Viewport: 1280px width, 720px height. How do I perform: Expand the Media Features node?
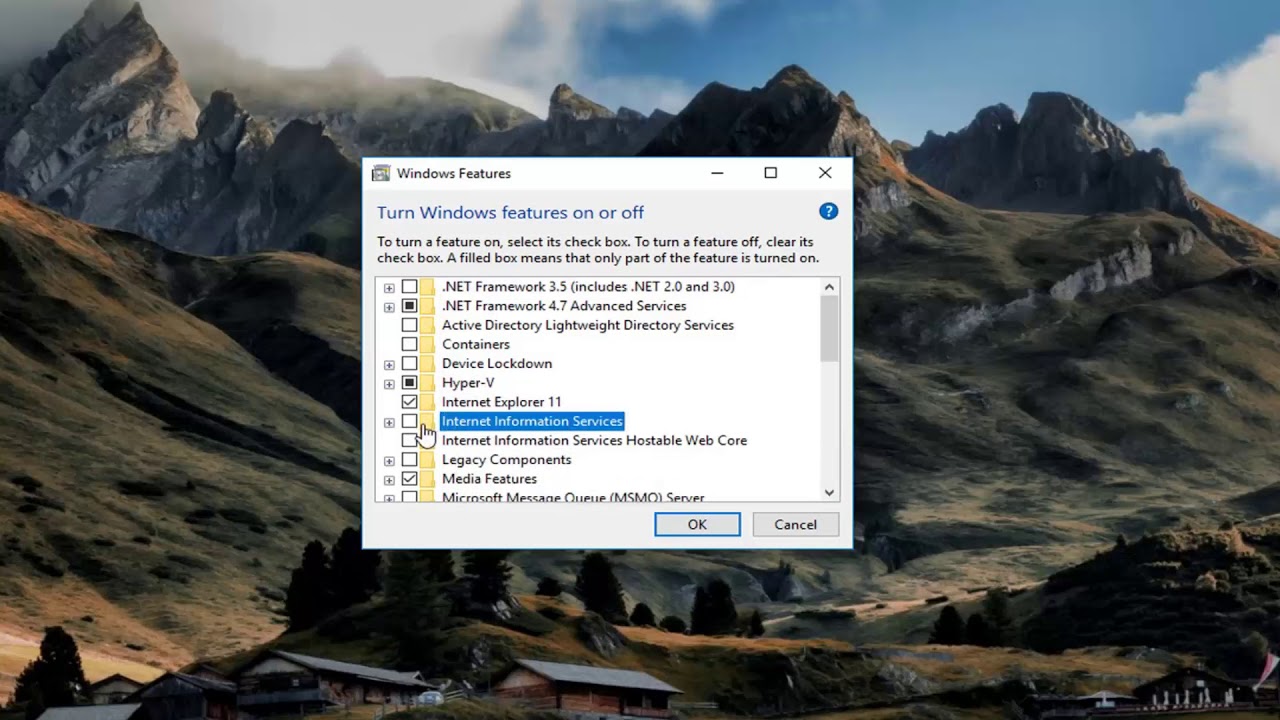tap(389, 480)
